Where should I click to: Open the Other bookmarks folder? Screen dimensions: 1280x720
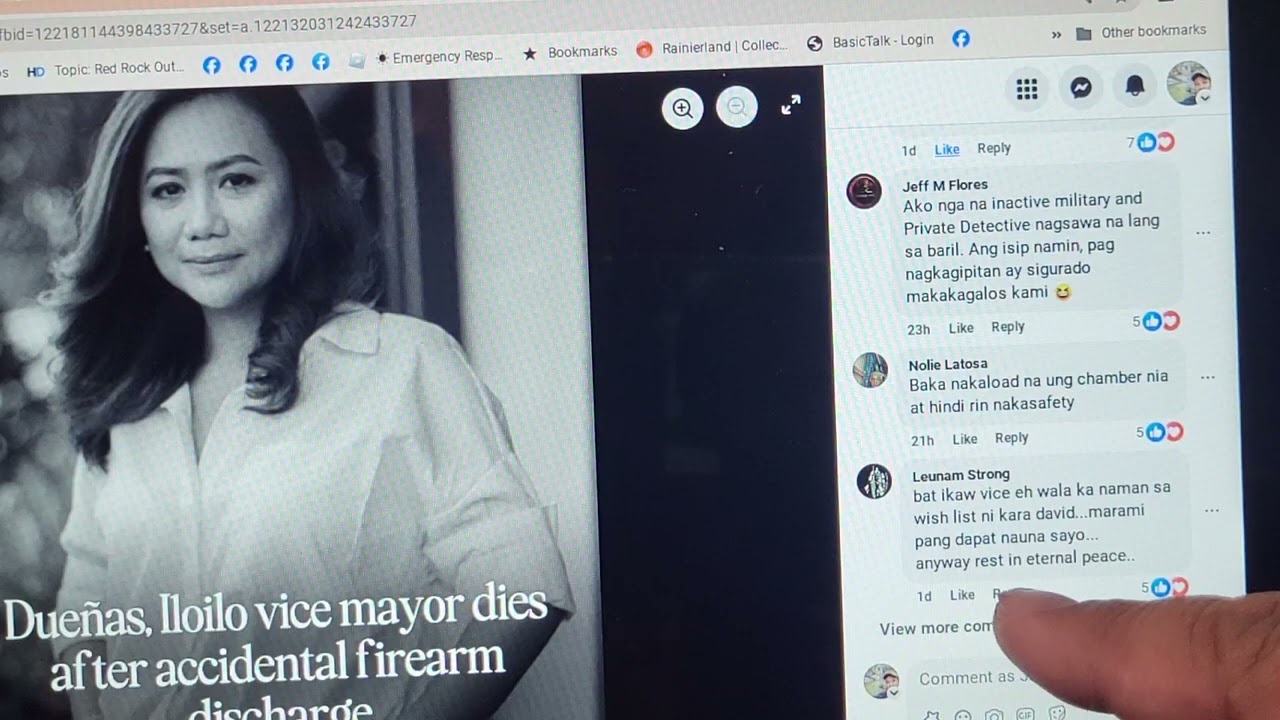click(1141, 32)
